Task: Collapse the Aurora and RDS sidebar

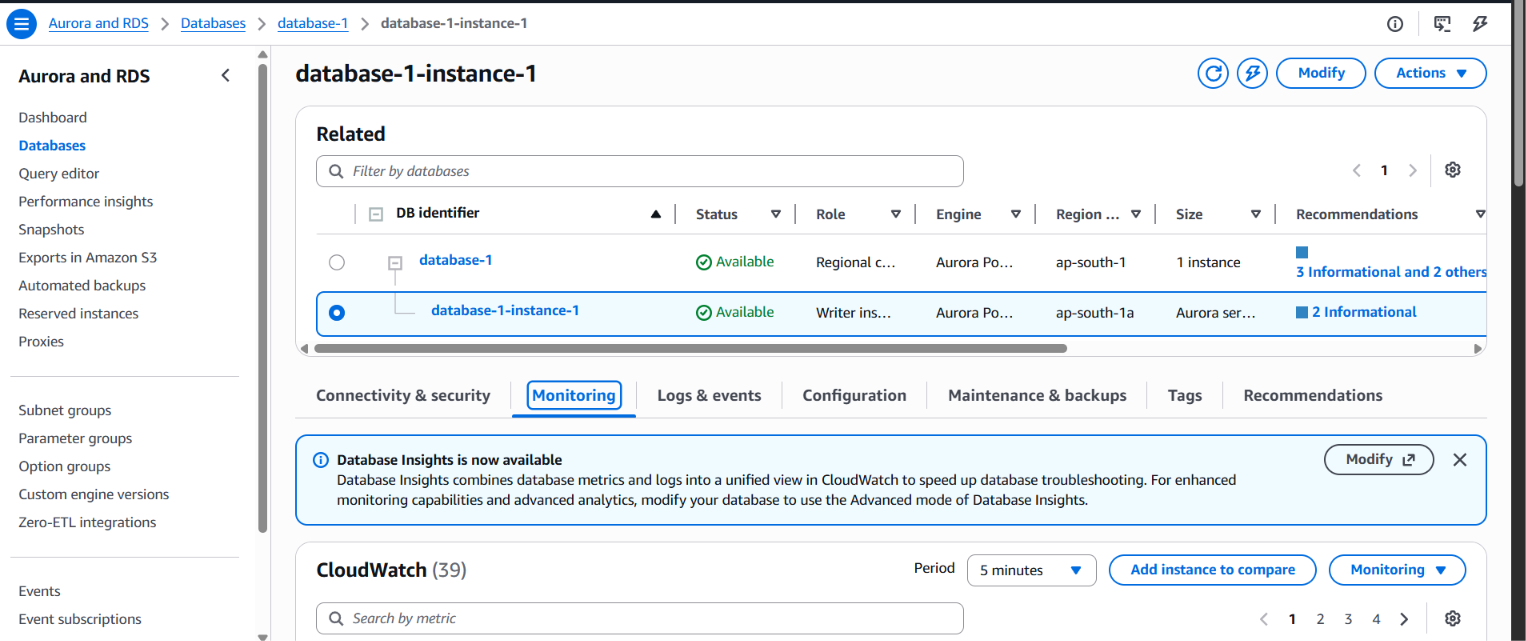Action: click(226, 76)
